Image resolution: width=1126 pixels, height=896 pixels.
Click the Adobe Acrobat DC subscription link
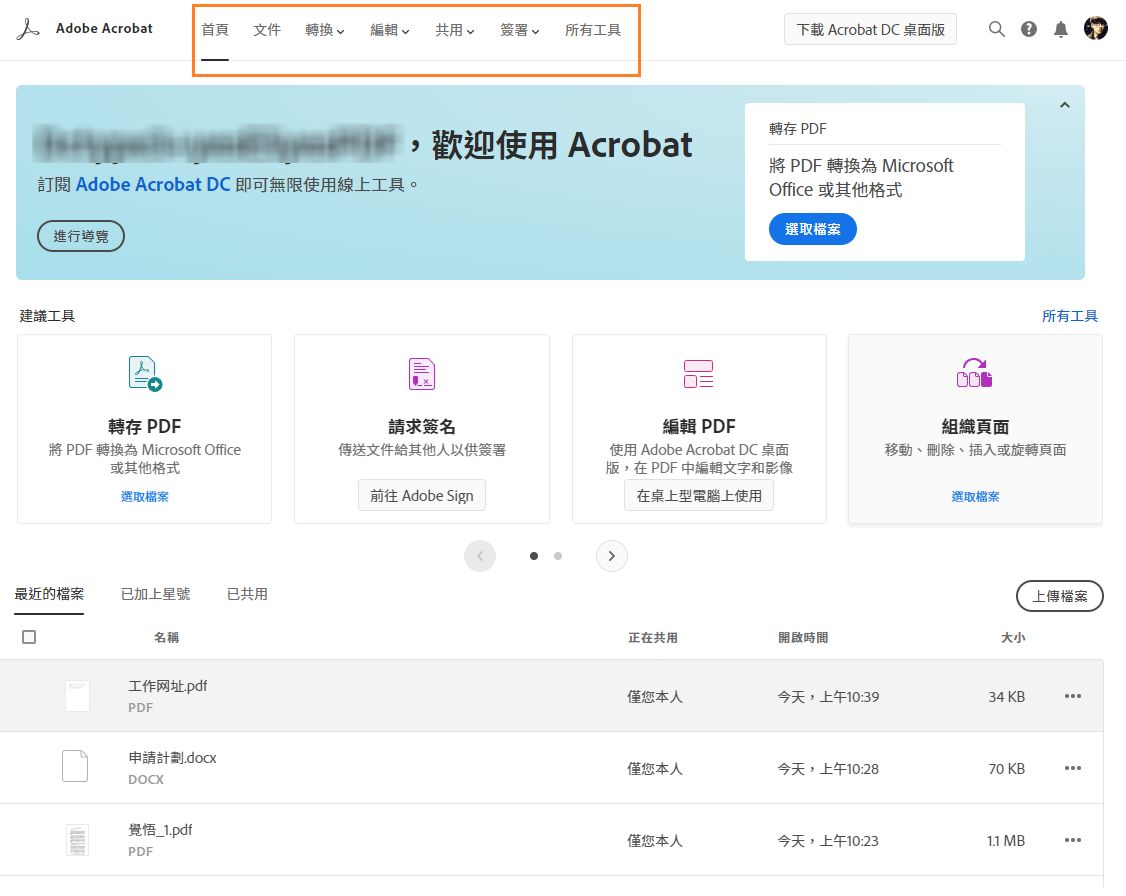153,185
